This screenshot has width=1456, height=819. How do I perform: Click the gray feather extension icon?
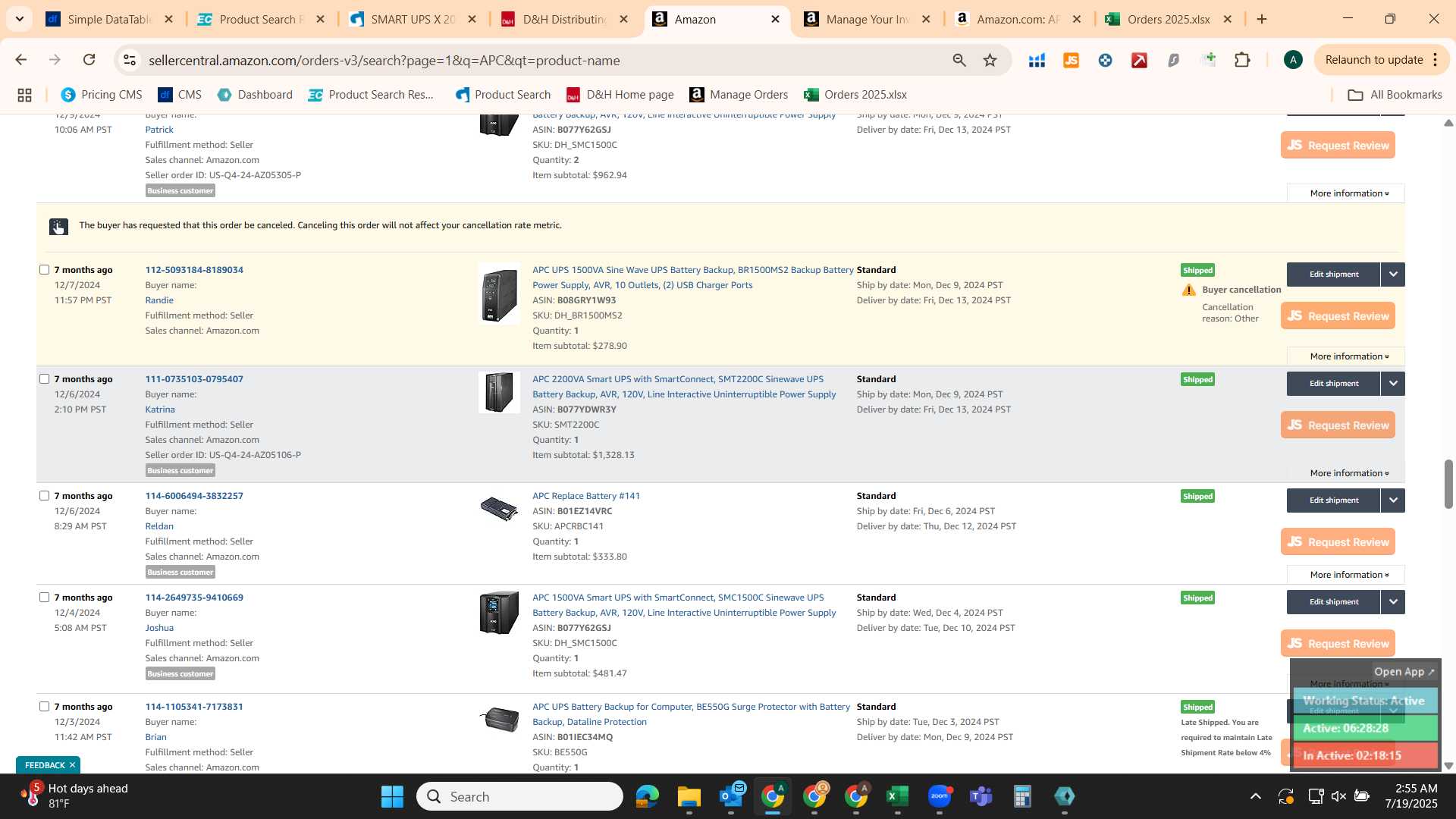point(1173,60)
